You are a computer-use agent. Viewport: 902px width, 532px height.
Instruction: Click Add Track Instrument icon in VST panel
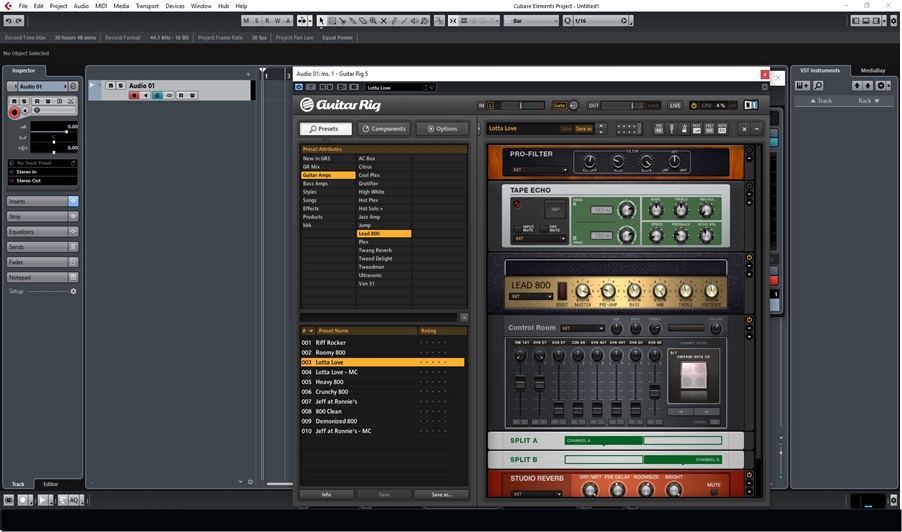[x=802, y=86]
